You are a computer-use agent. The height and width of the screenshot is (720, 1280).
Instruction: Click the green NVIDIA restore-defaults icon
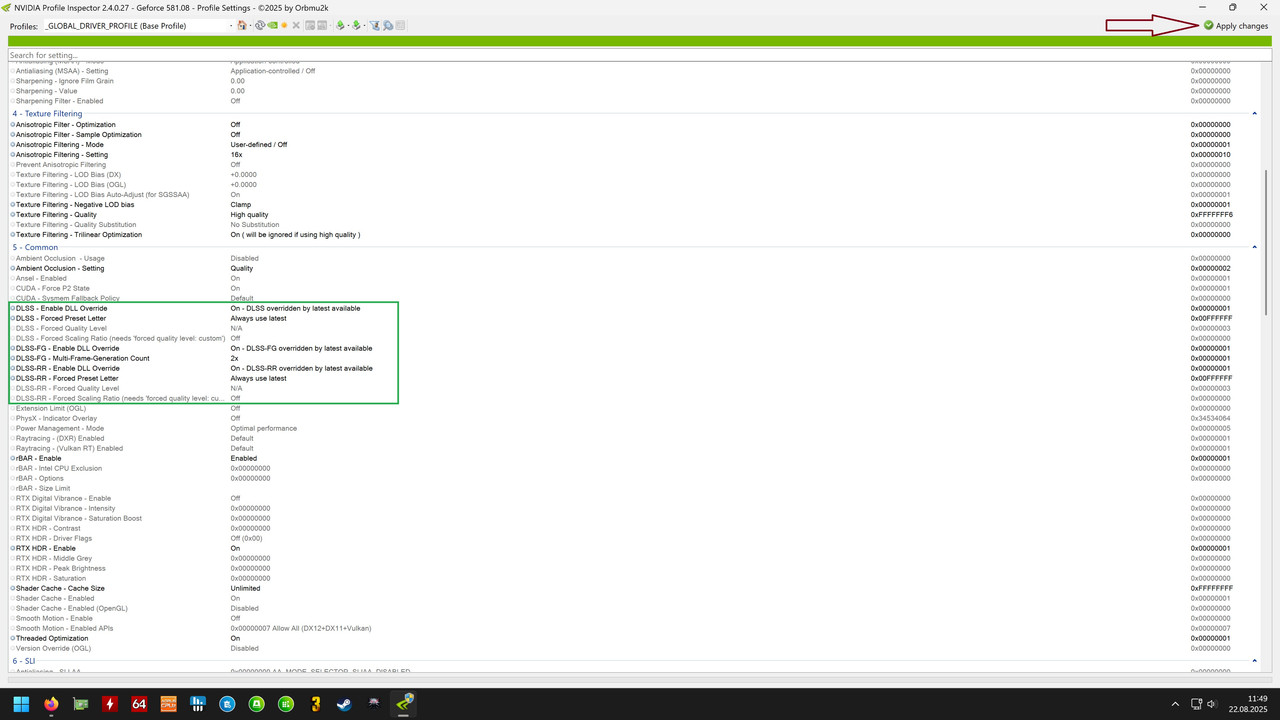(272, 25)
